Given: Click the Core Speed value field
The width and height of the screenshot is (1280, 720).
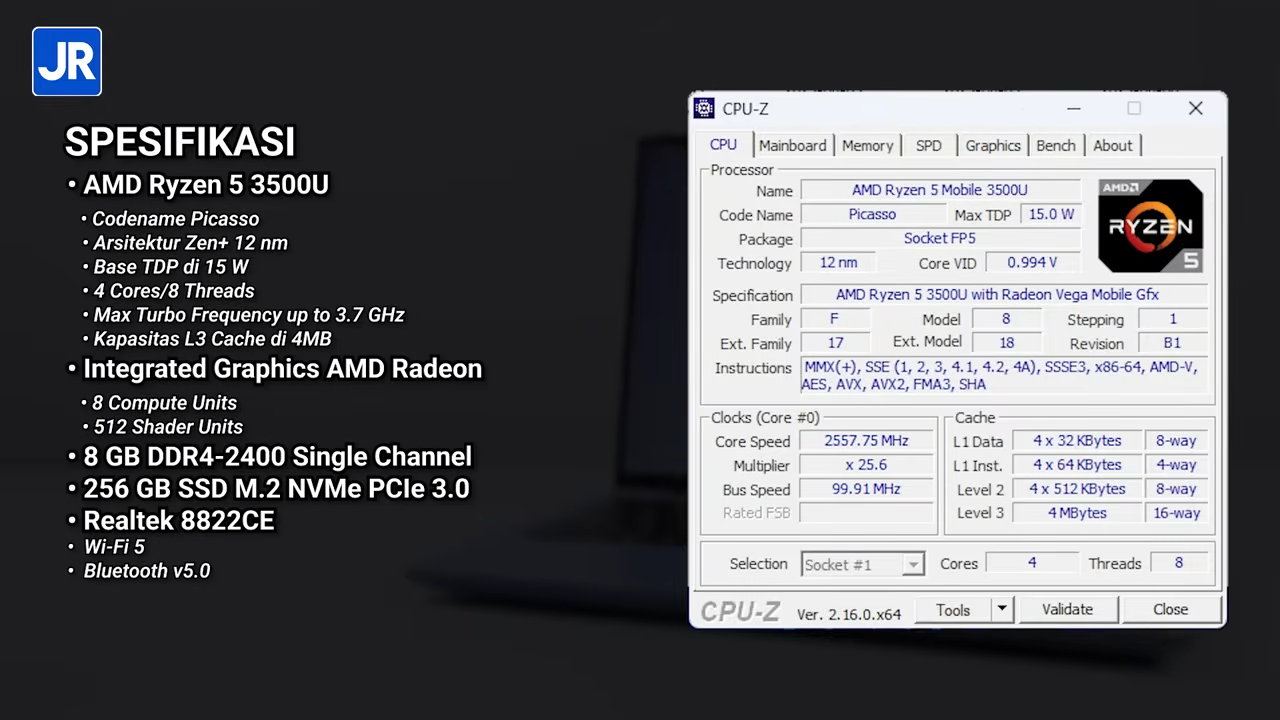Looking at the screenshot, I should coord(866,441).
